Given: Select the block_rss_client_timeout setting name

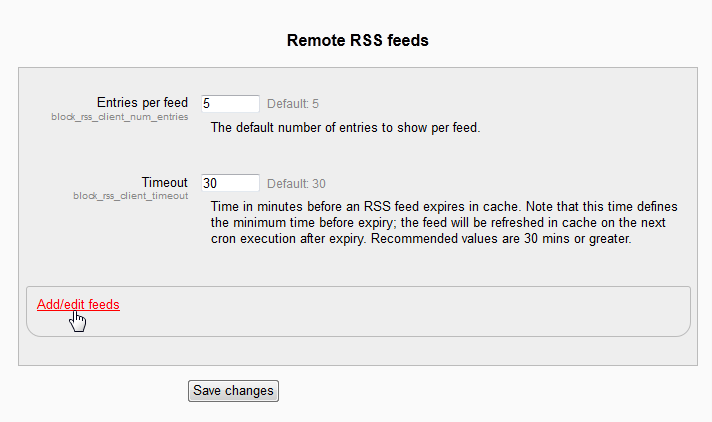Looking at the screenshot, I should click(x=130, y=197).
